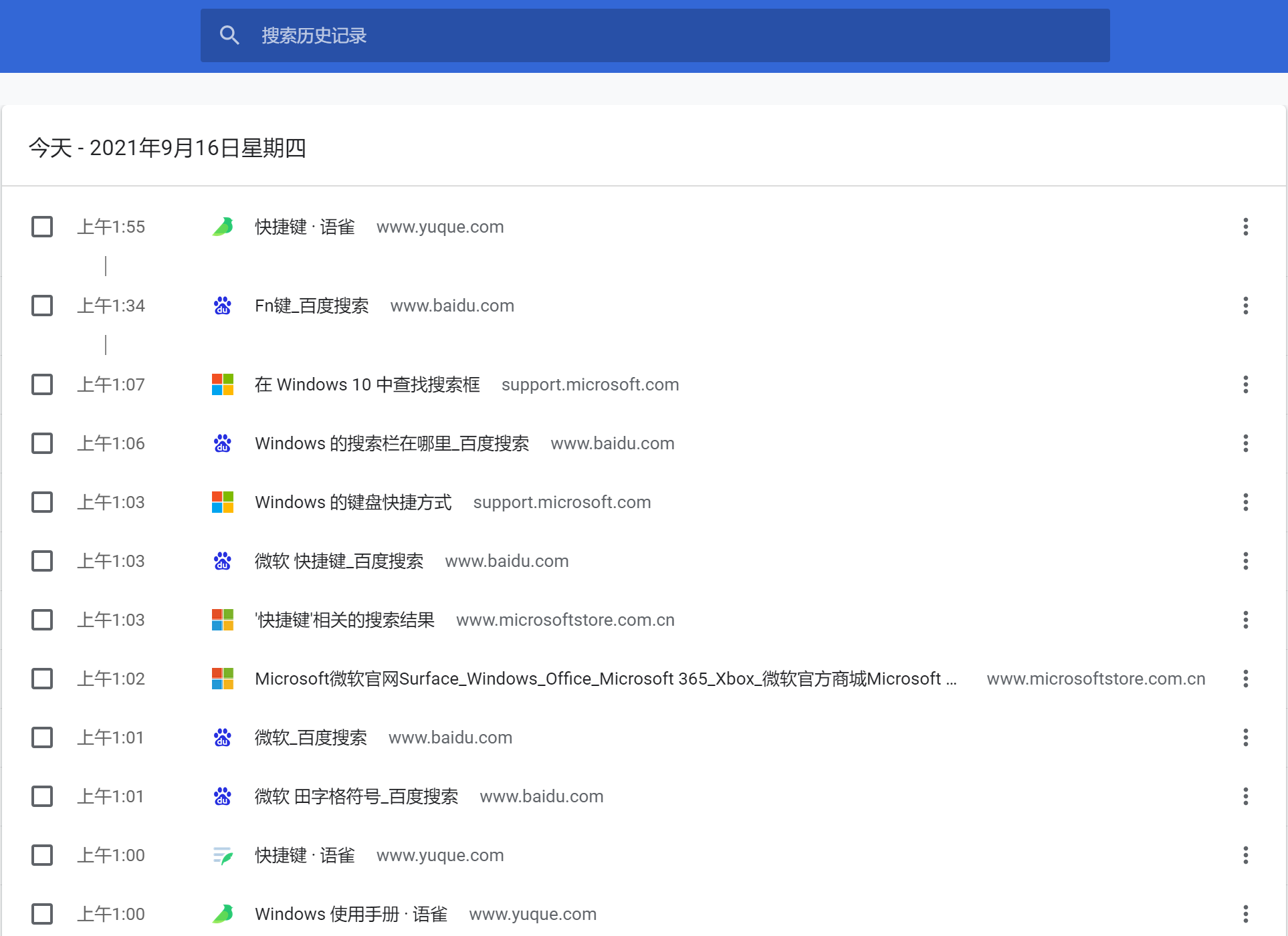Screen dimensions: 1288x936
Task: Open three-dot menu for Windows 的键盘快捷方式
Action: pyautogui.click(x=1245, y=502)
